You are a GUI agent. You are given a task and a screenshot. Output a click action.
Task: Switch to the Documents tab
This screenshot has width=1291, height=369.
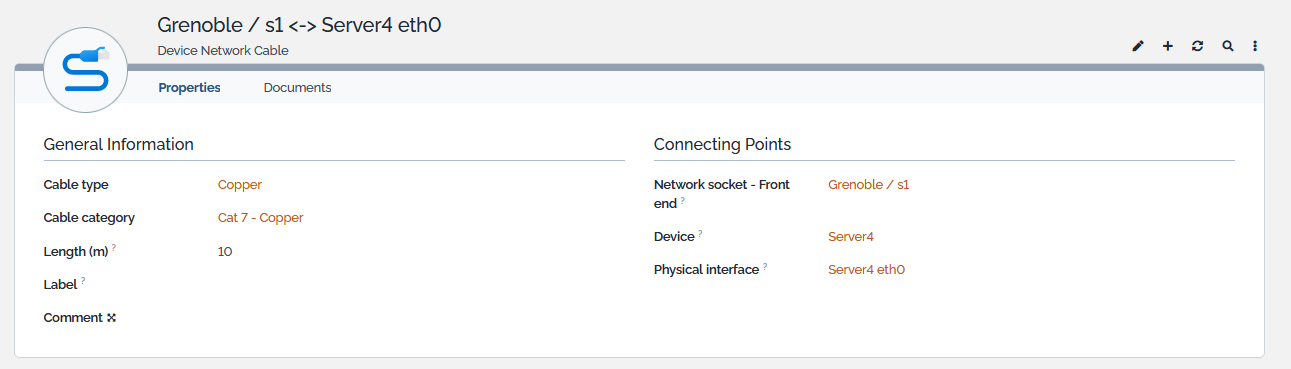297,88
